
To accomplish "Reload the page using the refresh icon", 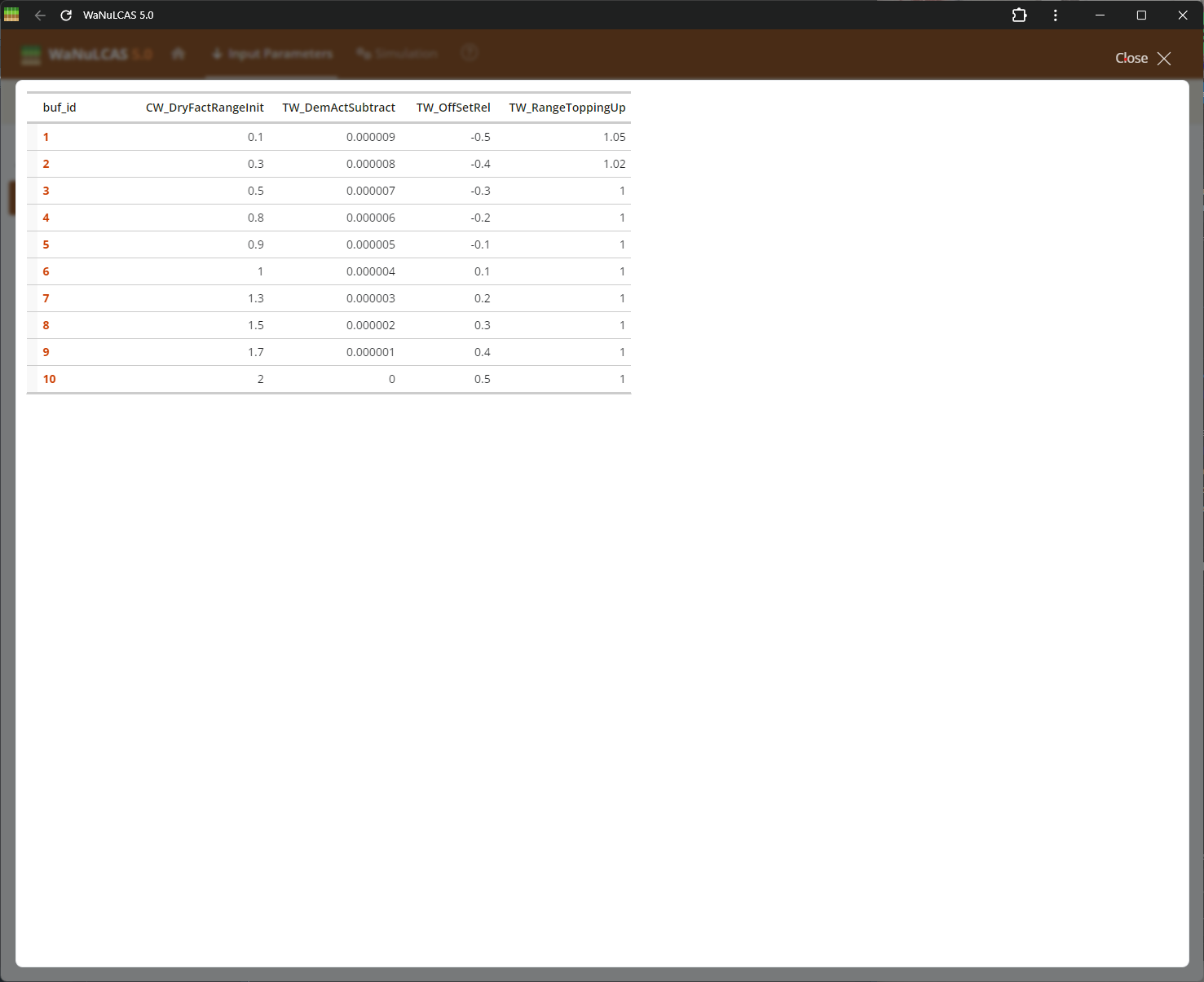I will [66, 15].
